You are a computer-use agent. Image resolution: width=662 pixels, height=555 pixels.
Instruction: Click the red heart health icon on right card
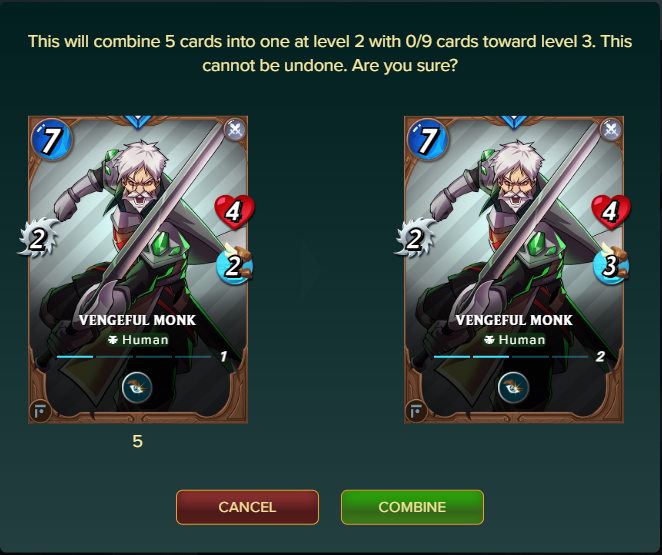(x=610, y=211)
